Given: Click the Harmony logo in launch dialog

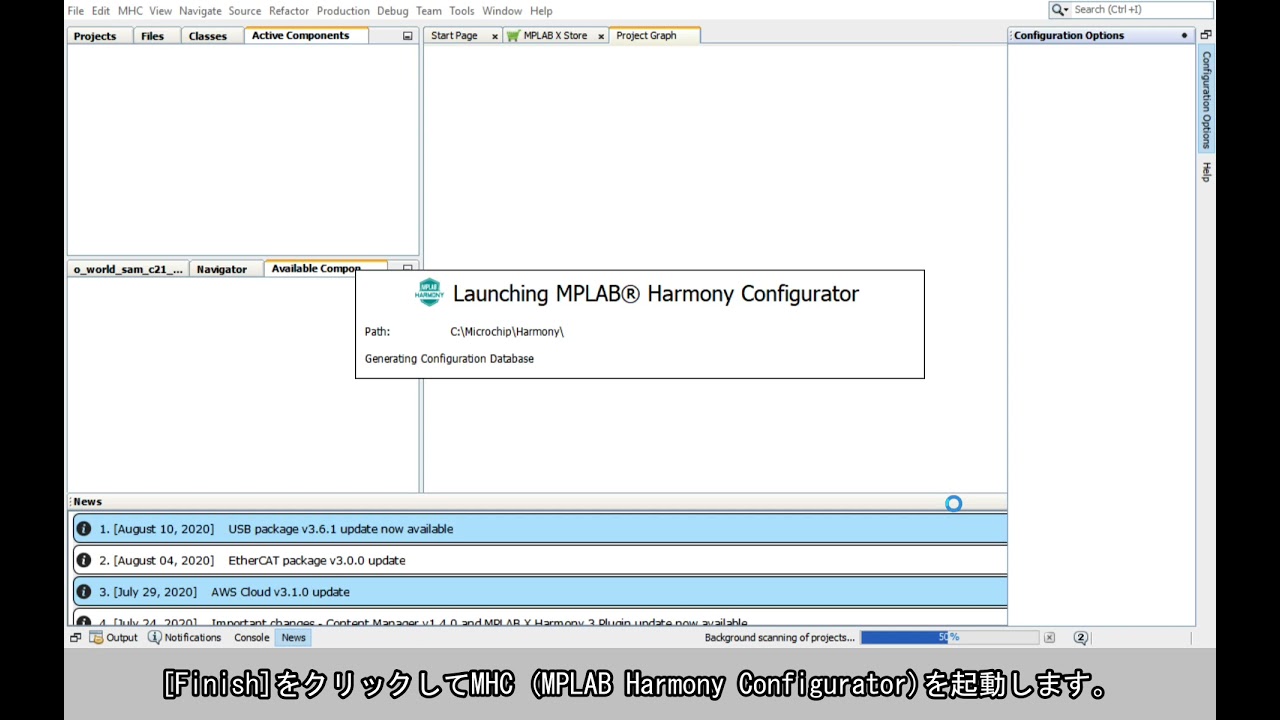Looking at the screenshot, I should [x=429, y=292].
